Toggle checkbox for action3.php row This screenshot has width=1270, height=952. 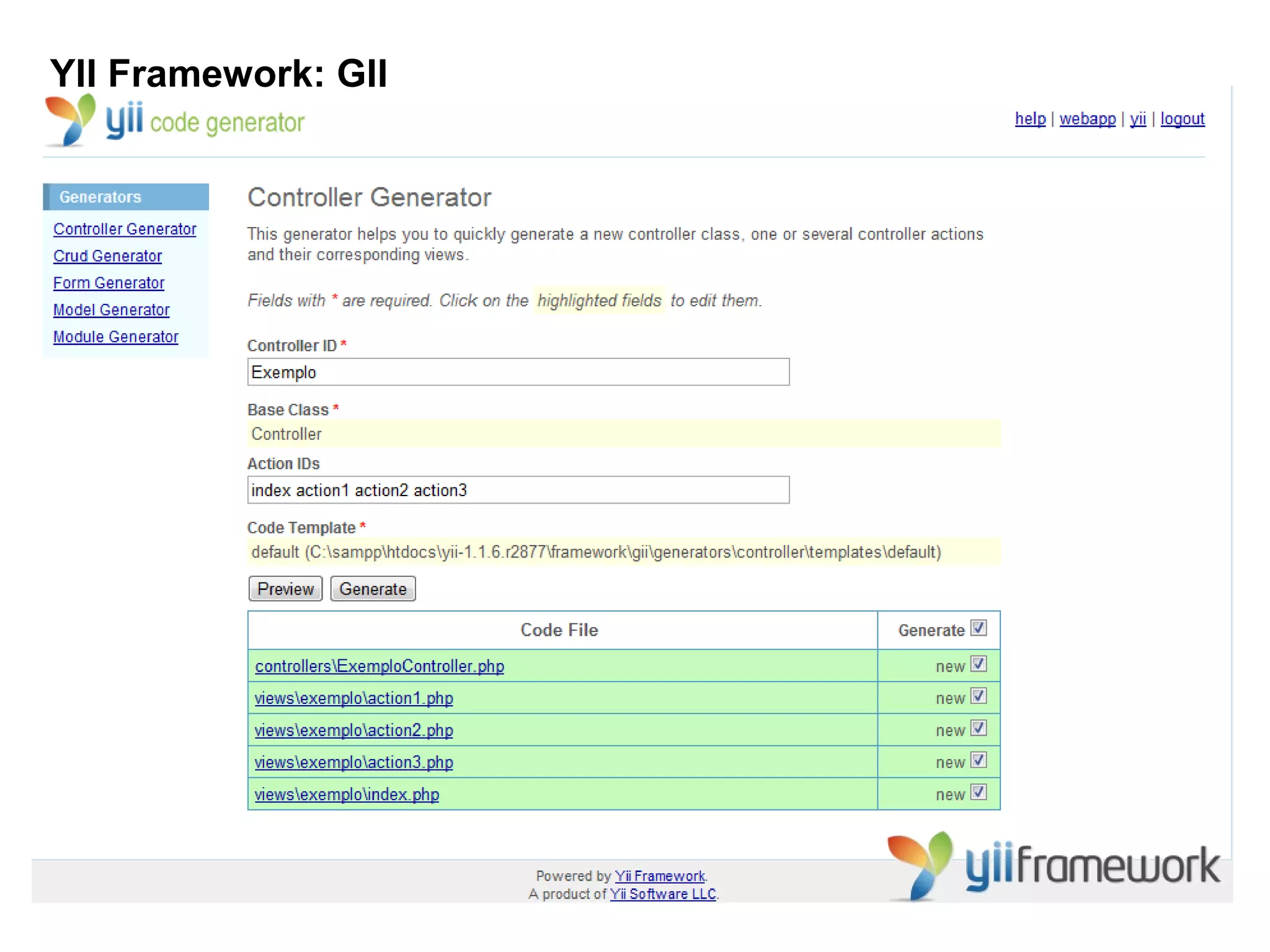point(979,760)
